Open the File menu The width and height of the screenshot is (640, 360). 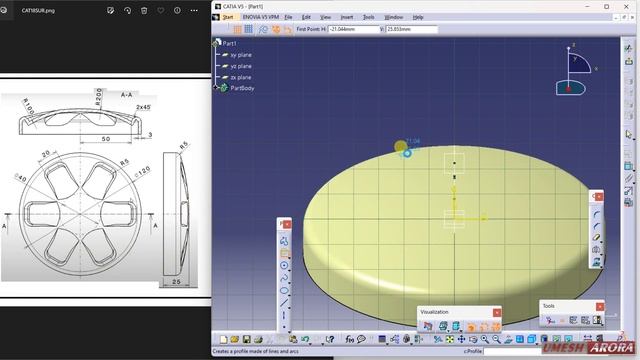point(288,17)
